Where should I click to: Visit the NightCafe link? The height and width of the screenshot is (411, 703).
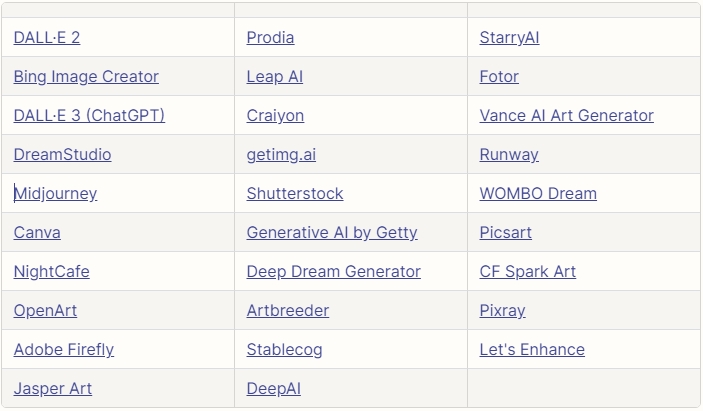[x=52, y=272]
